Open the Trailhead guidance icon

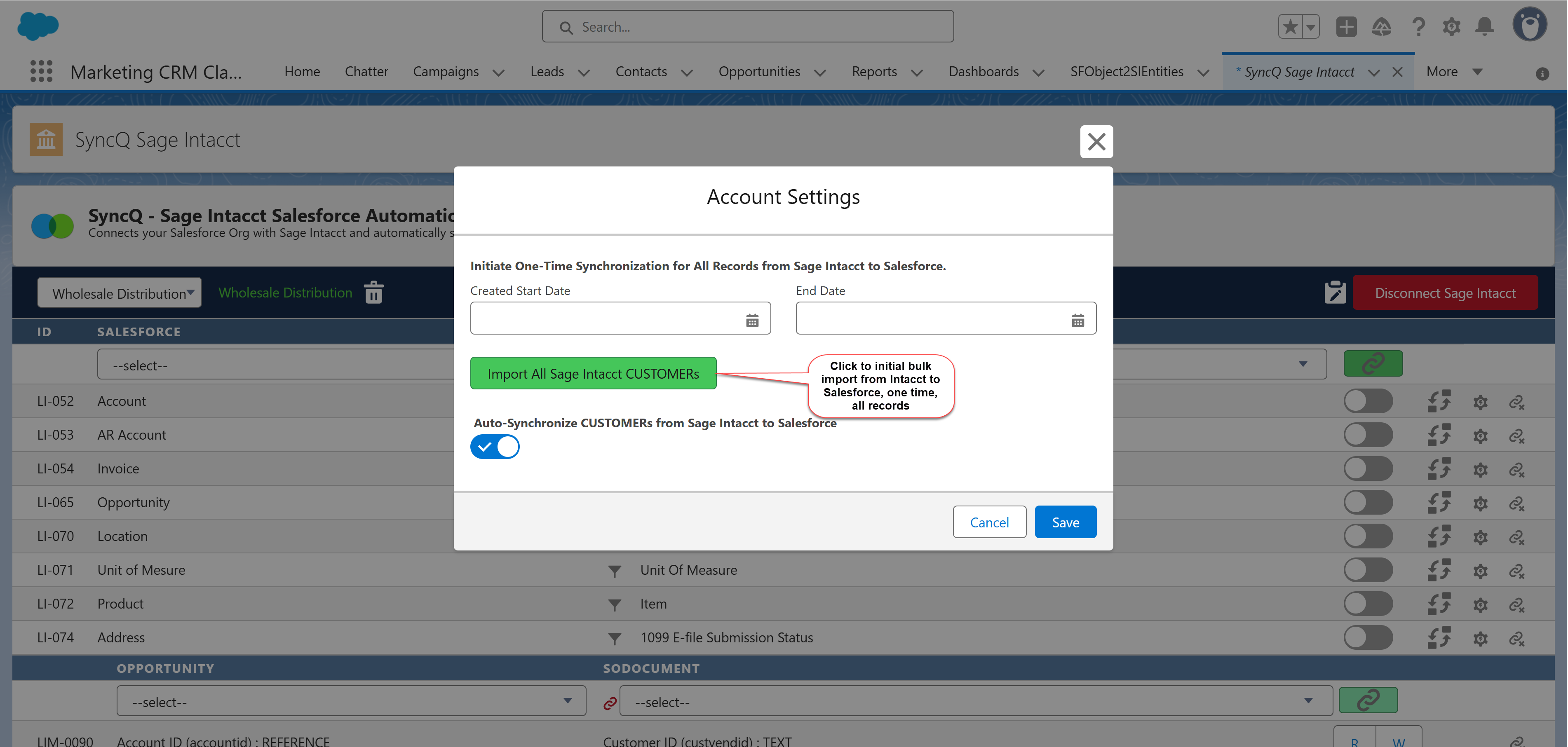pos(1381,27)
